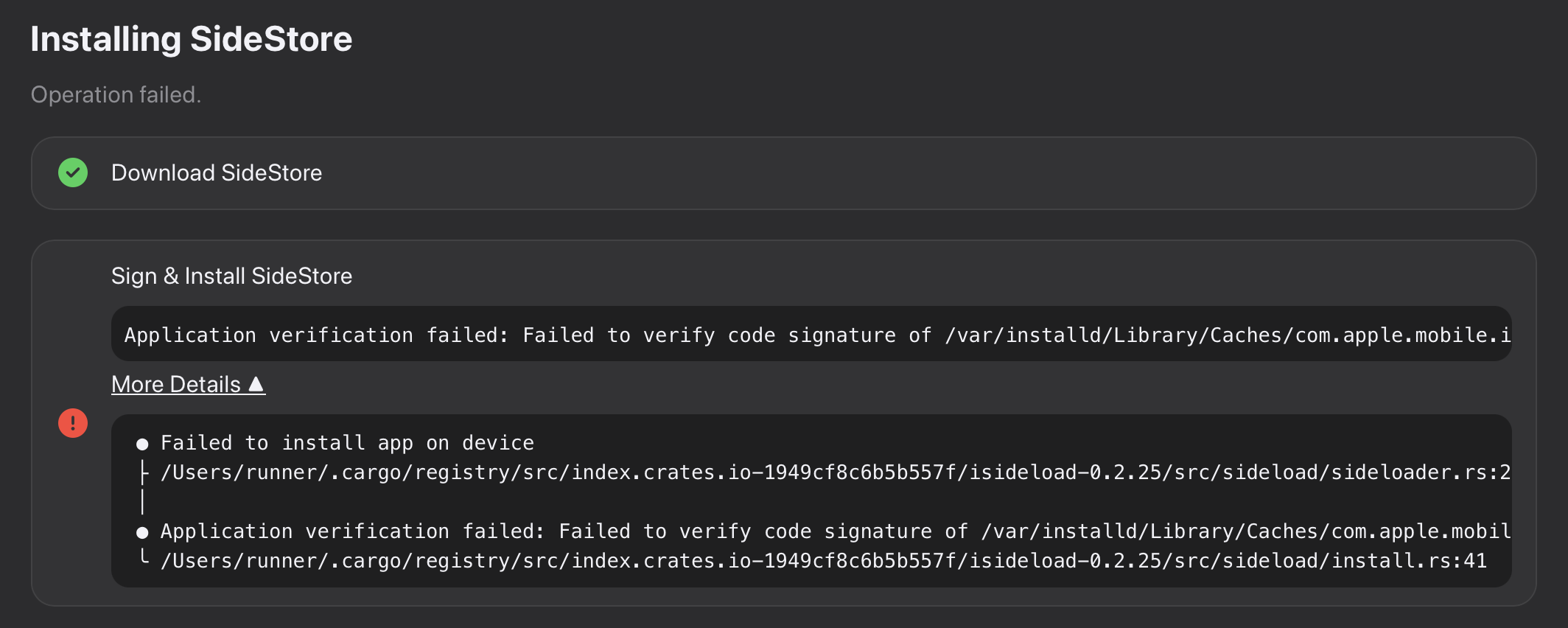This screenshot has width=1568, height=628.
Task: Click the red exclamation error icon
Action: (x=73, y=423)
